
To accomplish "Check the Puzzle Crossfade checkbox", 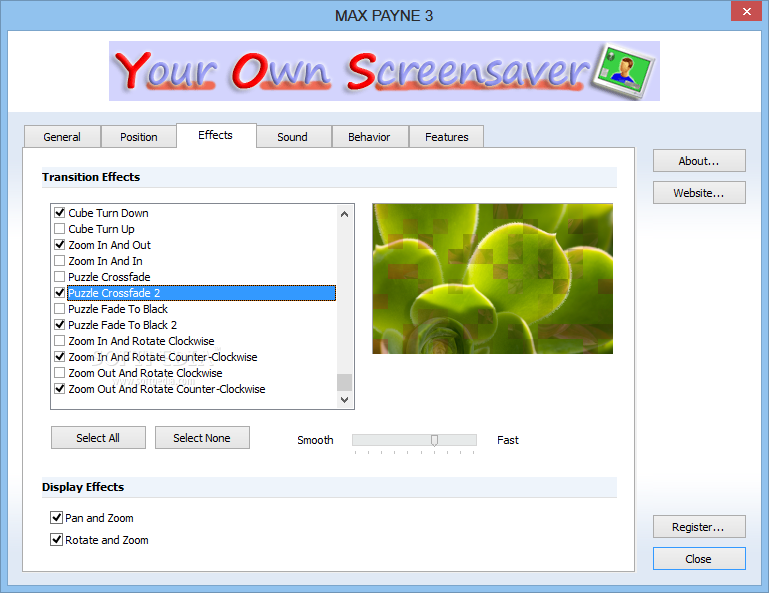I will (x=59, y=277).
